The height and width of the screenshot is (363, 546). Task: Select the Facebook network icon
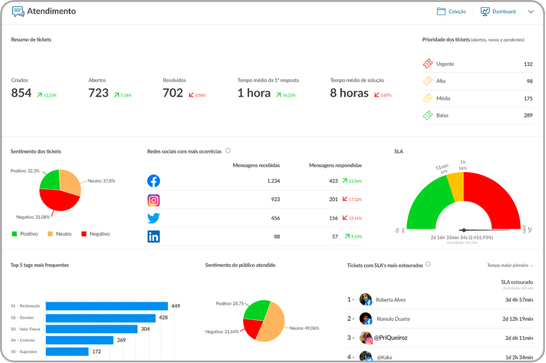[x=154, y=181]
